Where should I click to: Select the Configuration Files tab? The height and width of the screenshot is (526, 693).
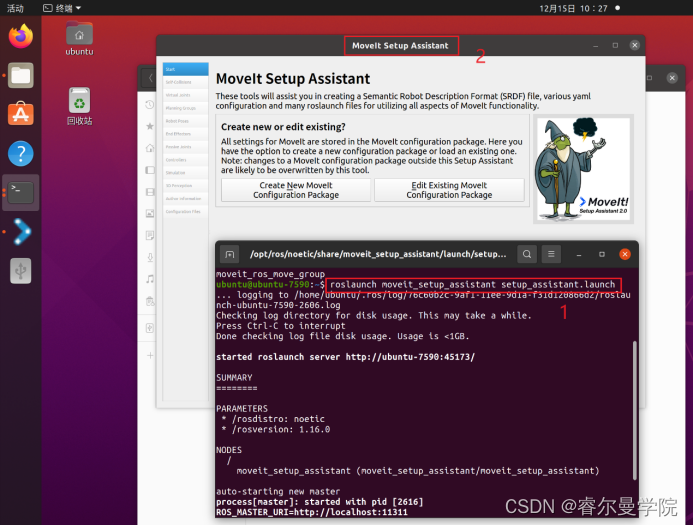(x=186, y=211)
